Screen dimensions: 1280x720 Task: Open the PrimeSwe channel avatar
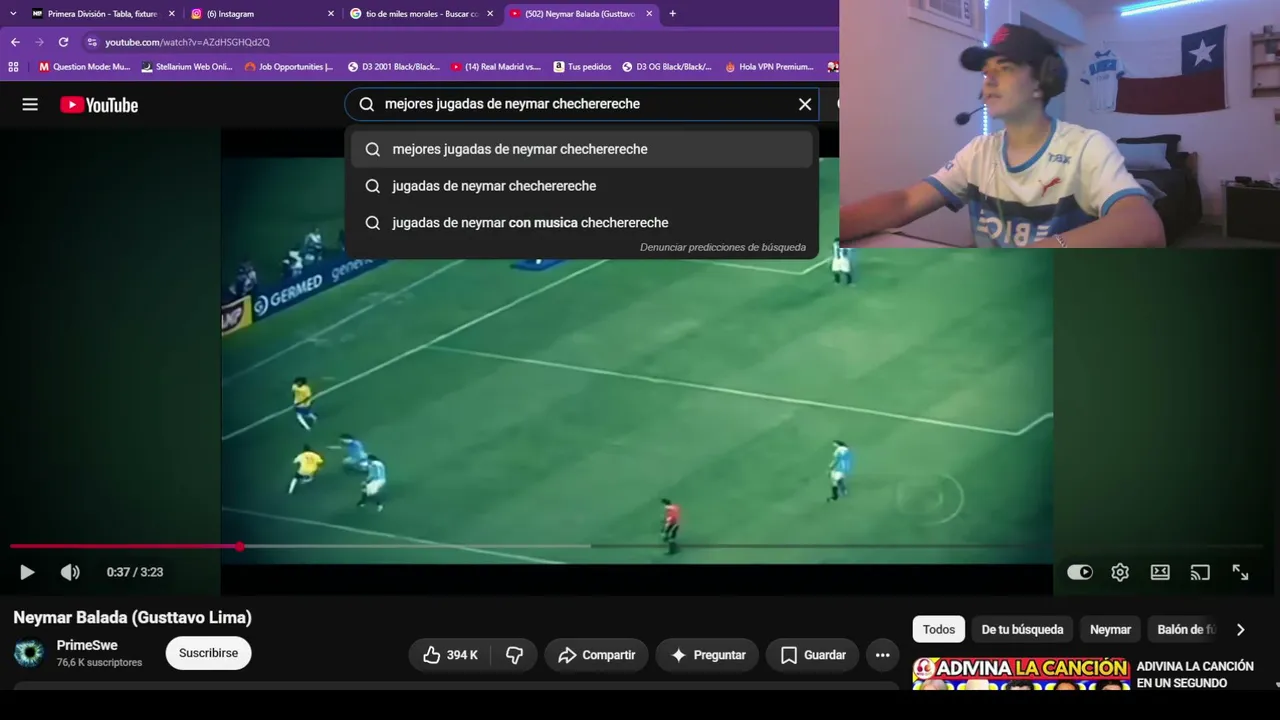click(x=29, y=653)
